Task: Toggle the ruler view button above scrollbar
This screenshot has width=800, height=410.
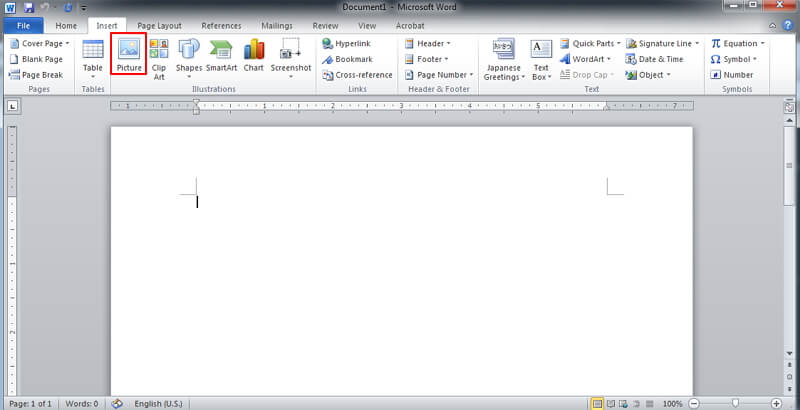Action: coord(789,107)
